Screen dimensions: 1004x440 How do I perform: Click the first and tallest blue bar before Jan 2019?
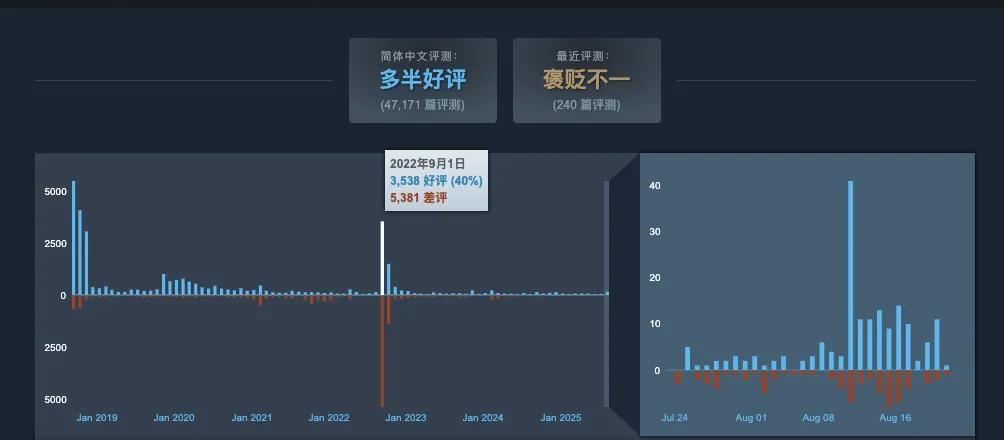pos(74,238)
